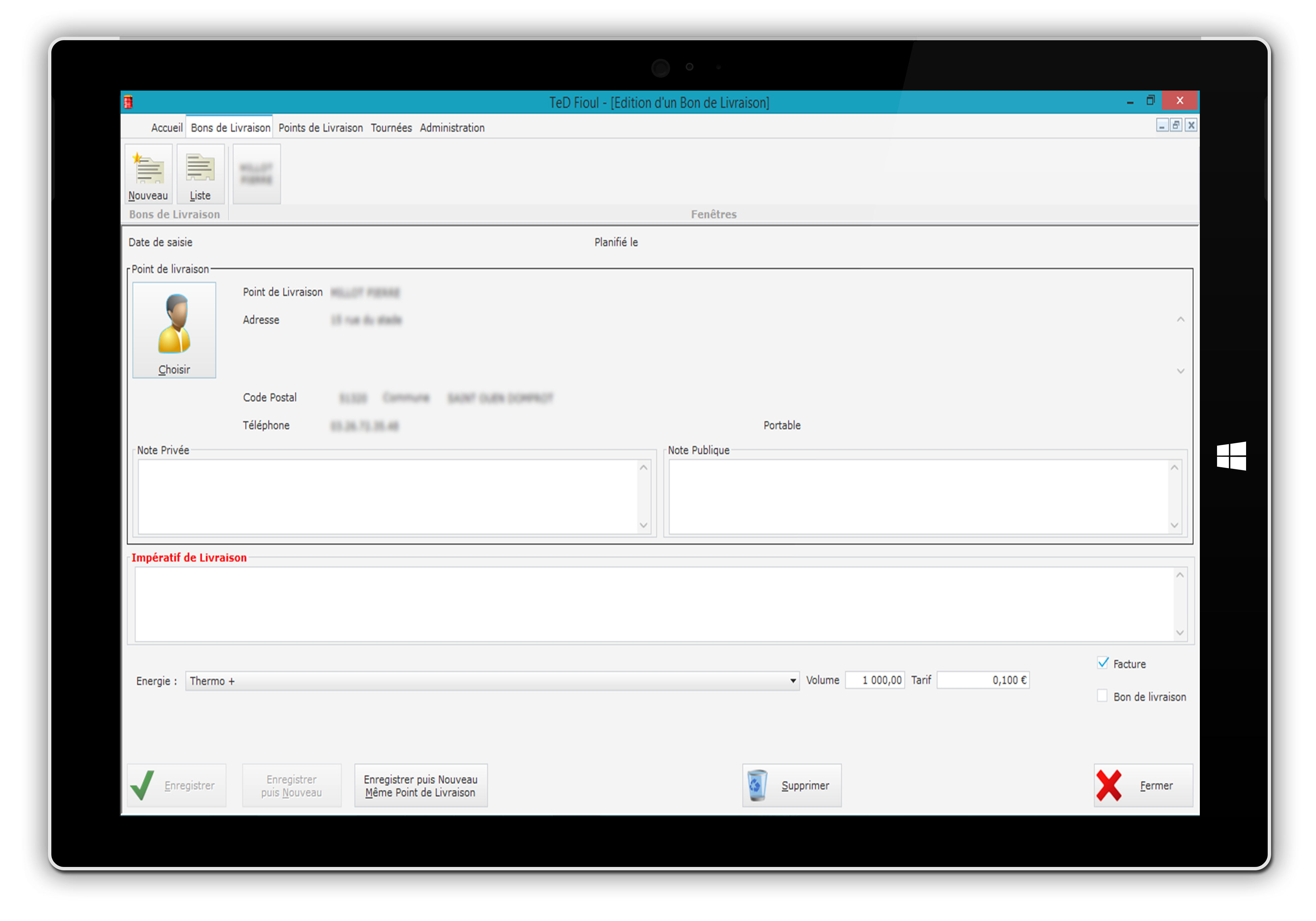1316x921 pixels.
Task: Click the Supprimer recycle bin icon
Action: click(757, 785)
